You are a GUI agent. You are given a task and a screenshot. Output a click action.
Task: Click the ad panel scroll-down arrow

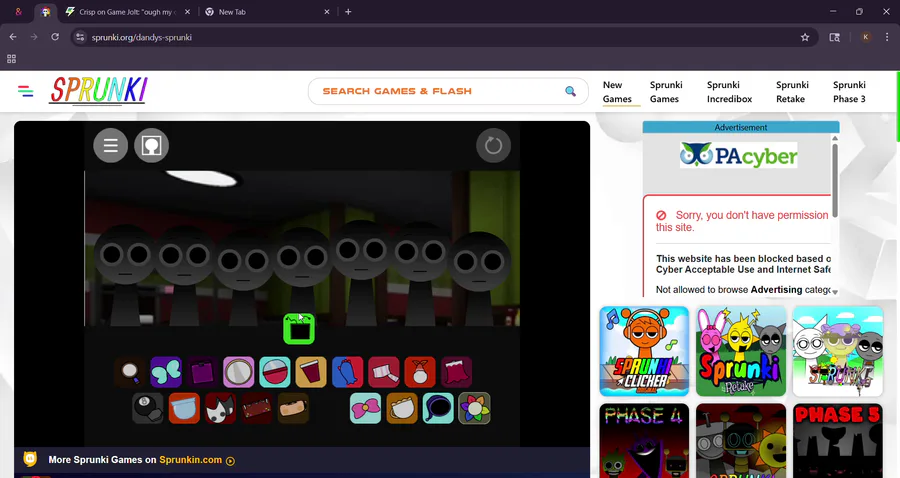[x=835, y=292]
